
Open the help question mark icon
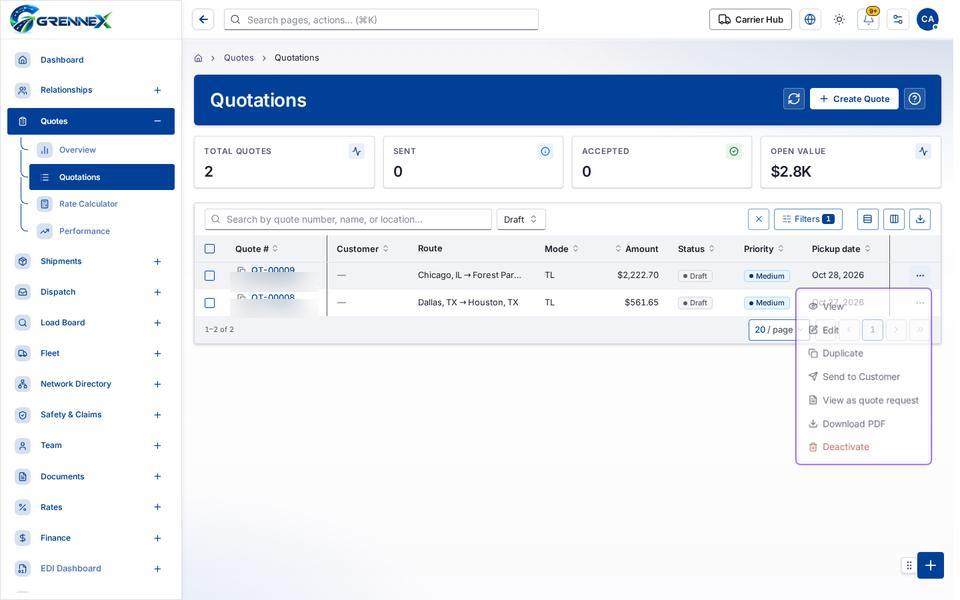click(915, 99)
